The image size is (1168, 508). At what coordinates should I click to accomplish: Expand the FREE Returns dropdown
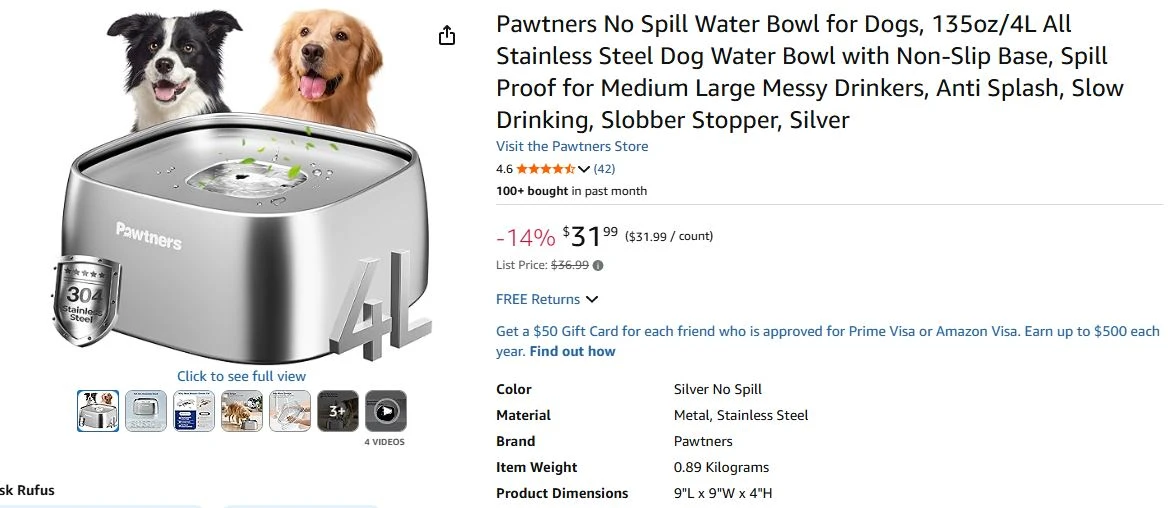coord(592,299)
